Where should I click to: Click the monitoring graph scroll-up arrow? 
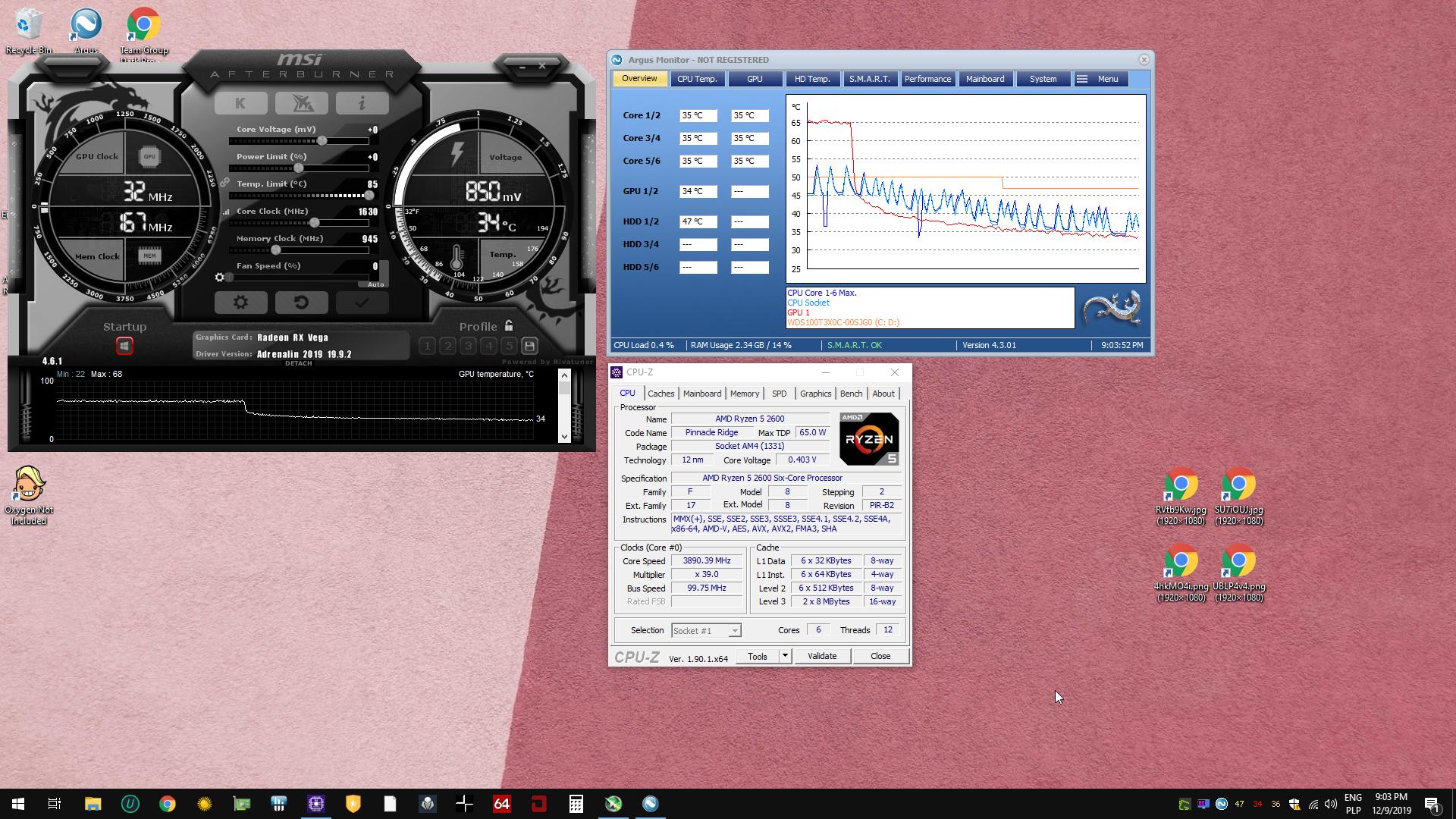[x=564, y=375]
